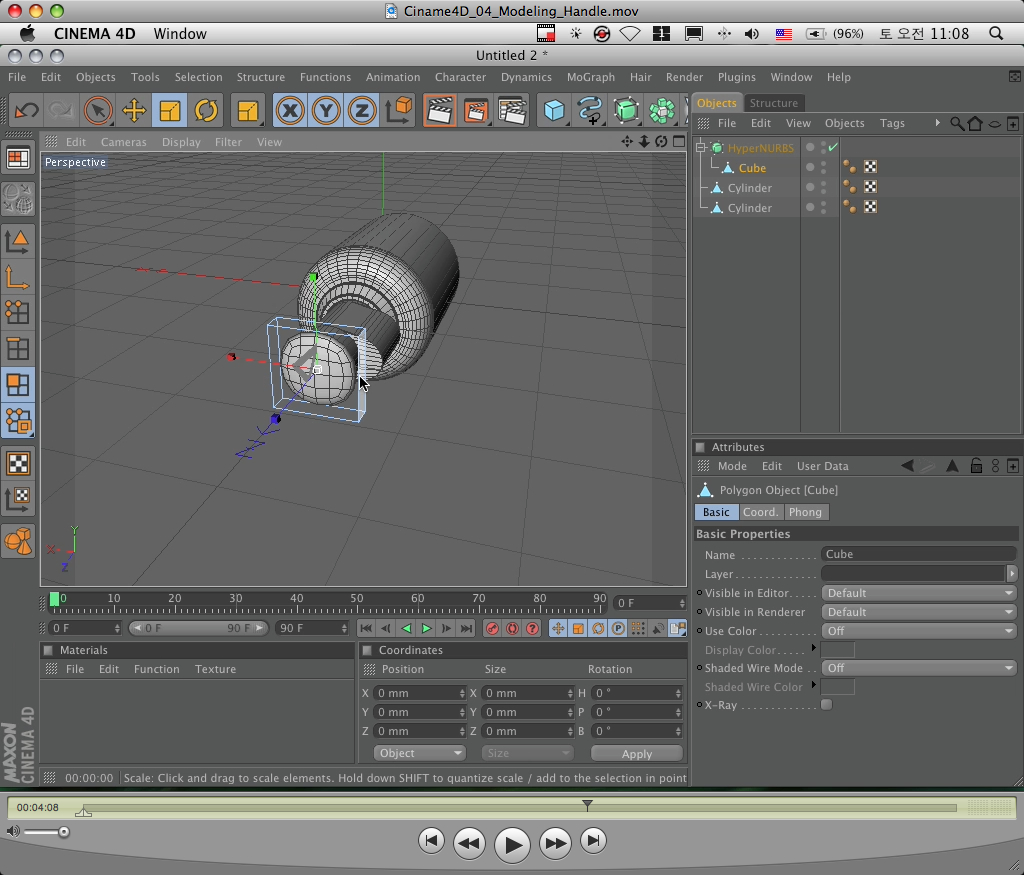Toggle X axis lock
The width and height of the screenshot is (1024, 875).
[290, 110]
